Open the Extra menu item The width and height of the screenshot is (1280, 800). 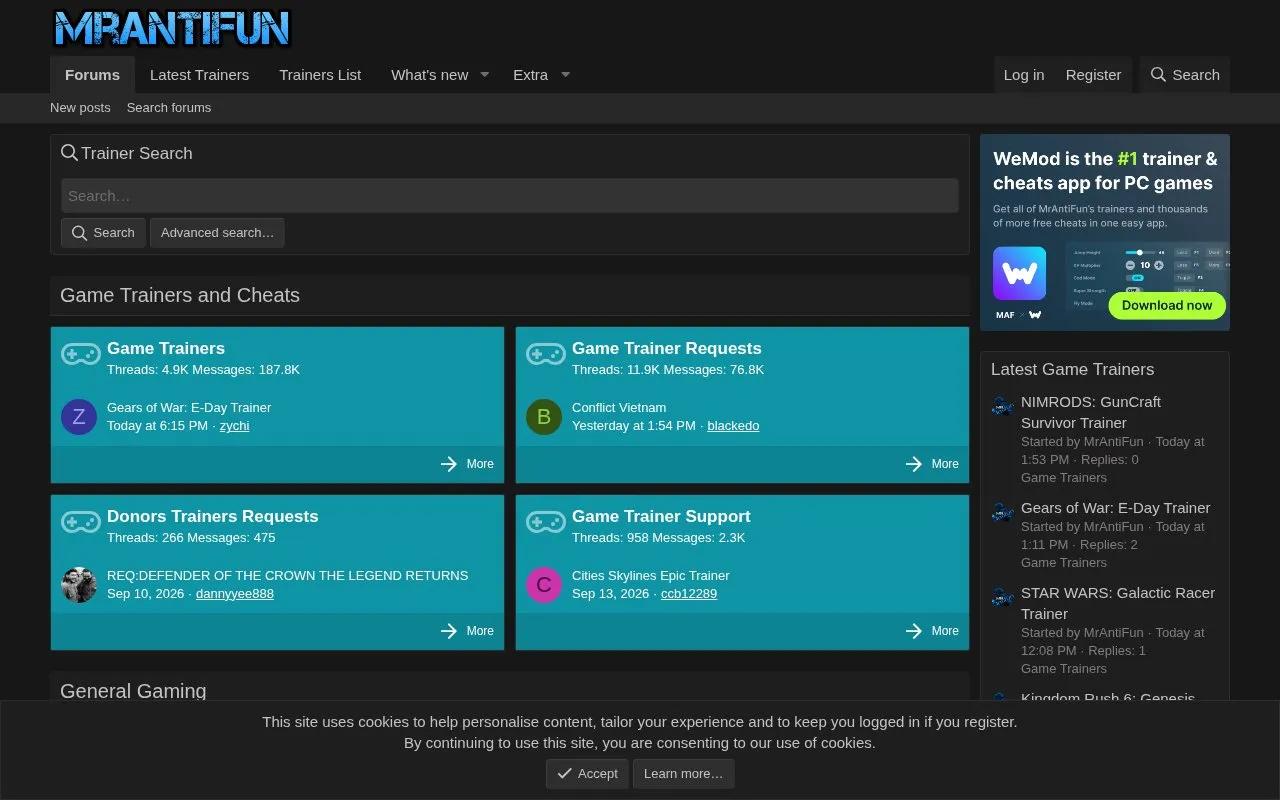point(530,75)
